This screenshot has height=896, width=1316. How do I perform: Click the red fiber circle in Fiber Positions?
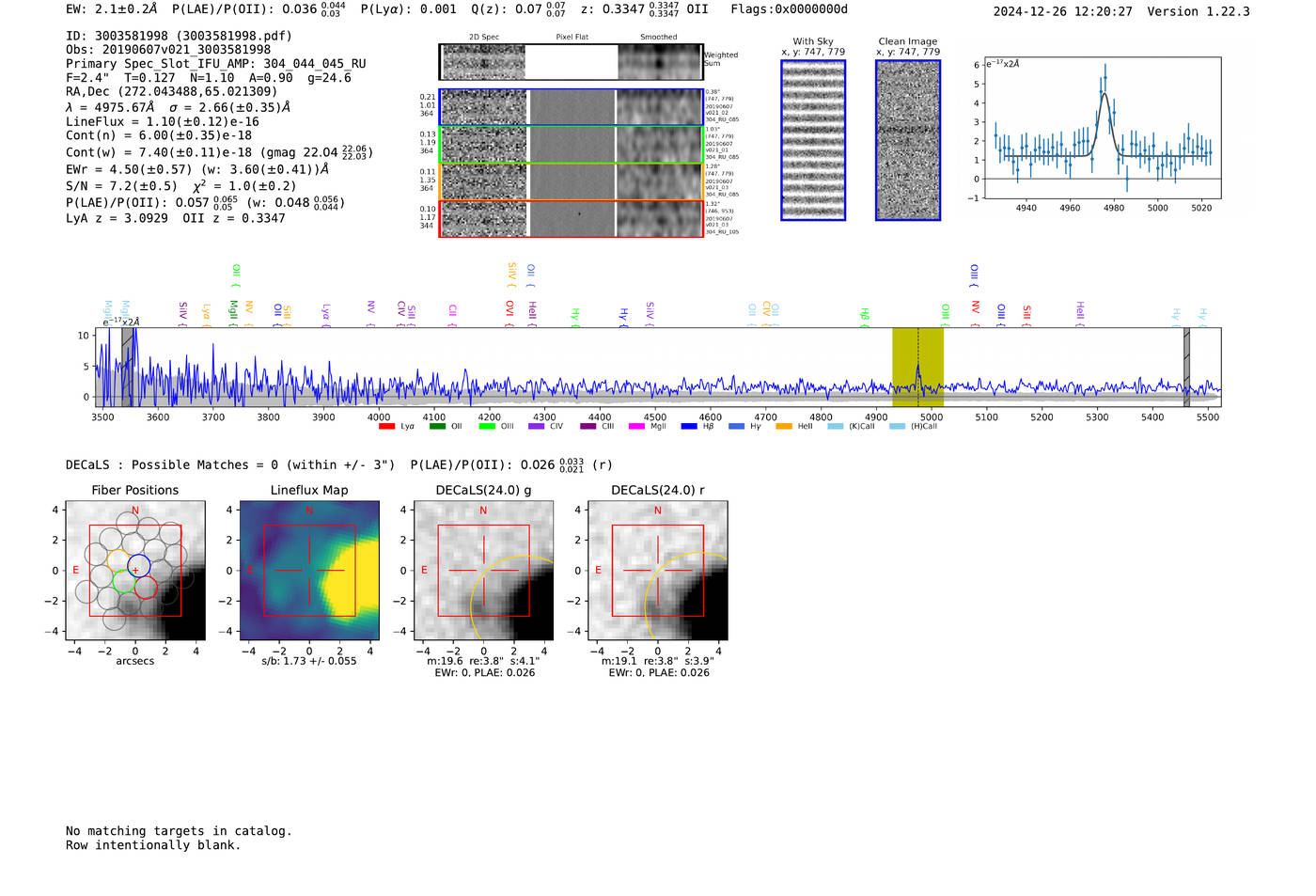coord(145,588)
